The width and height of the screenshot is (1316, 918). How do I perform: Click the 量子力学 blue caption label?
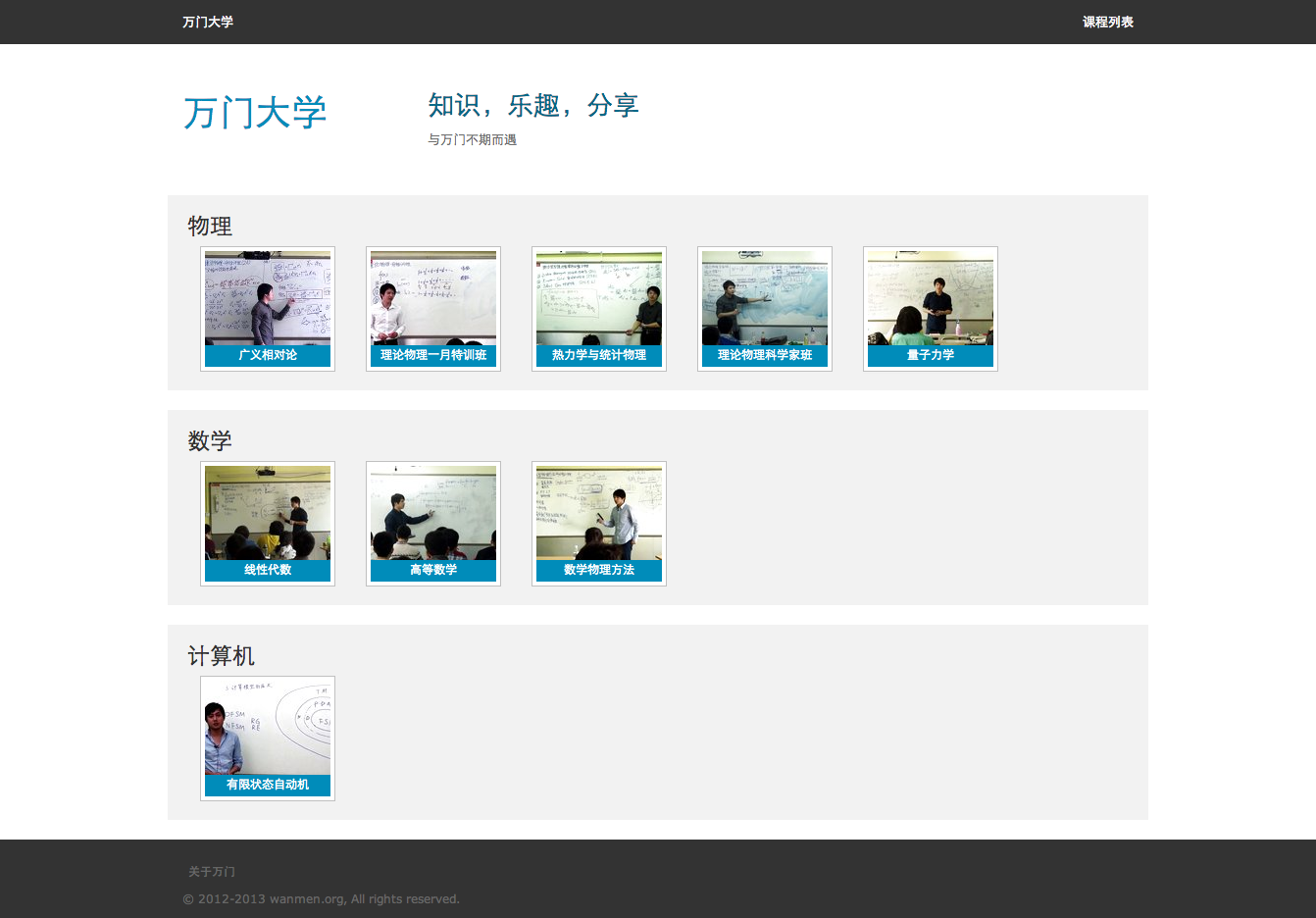[931, 355]
